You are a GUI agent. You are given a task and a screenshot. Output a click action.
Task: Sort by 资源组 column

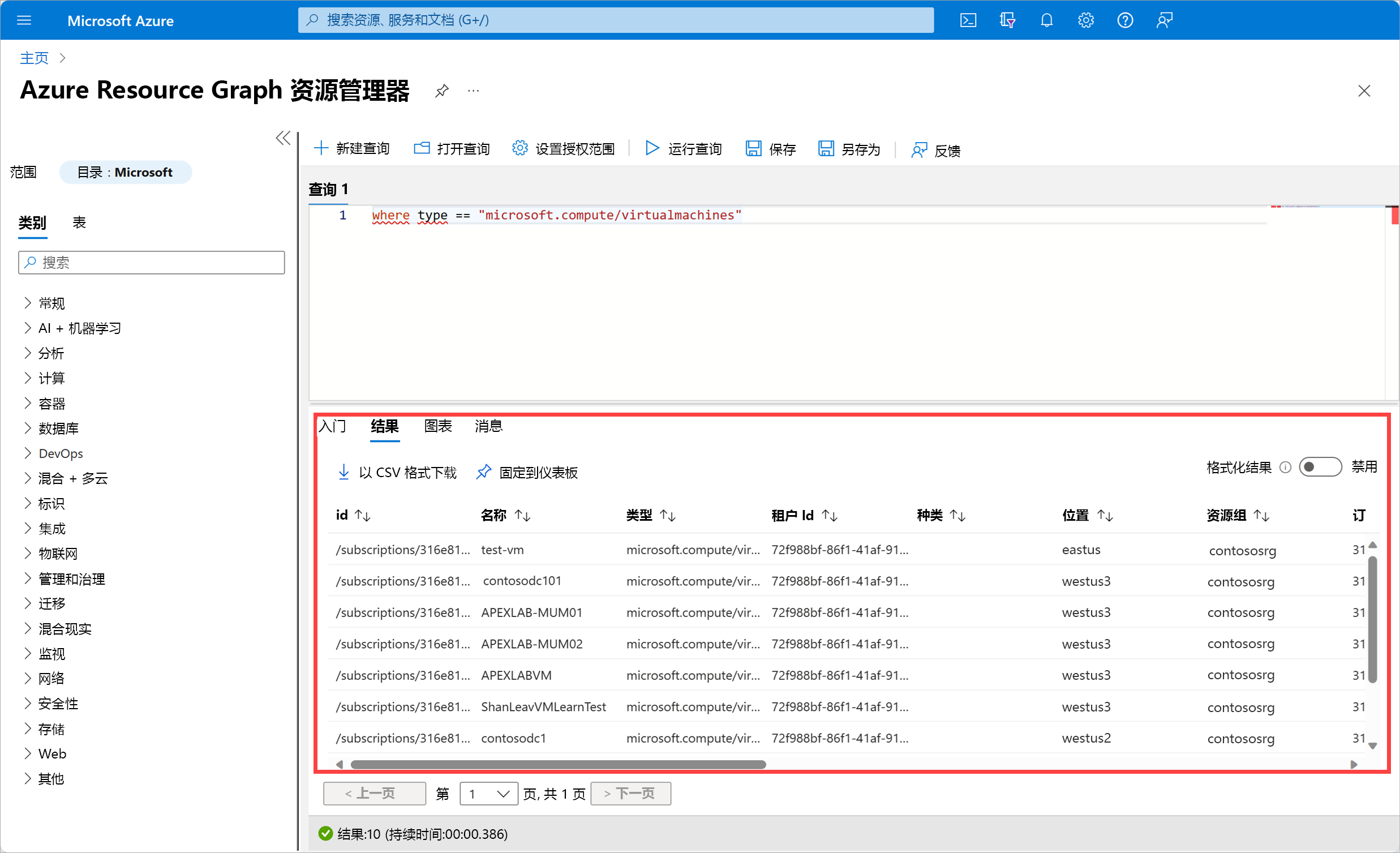tap(1261, 516)
